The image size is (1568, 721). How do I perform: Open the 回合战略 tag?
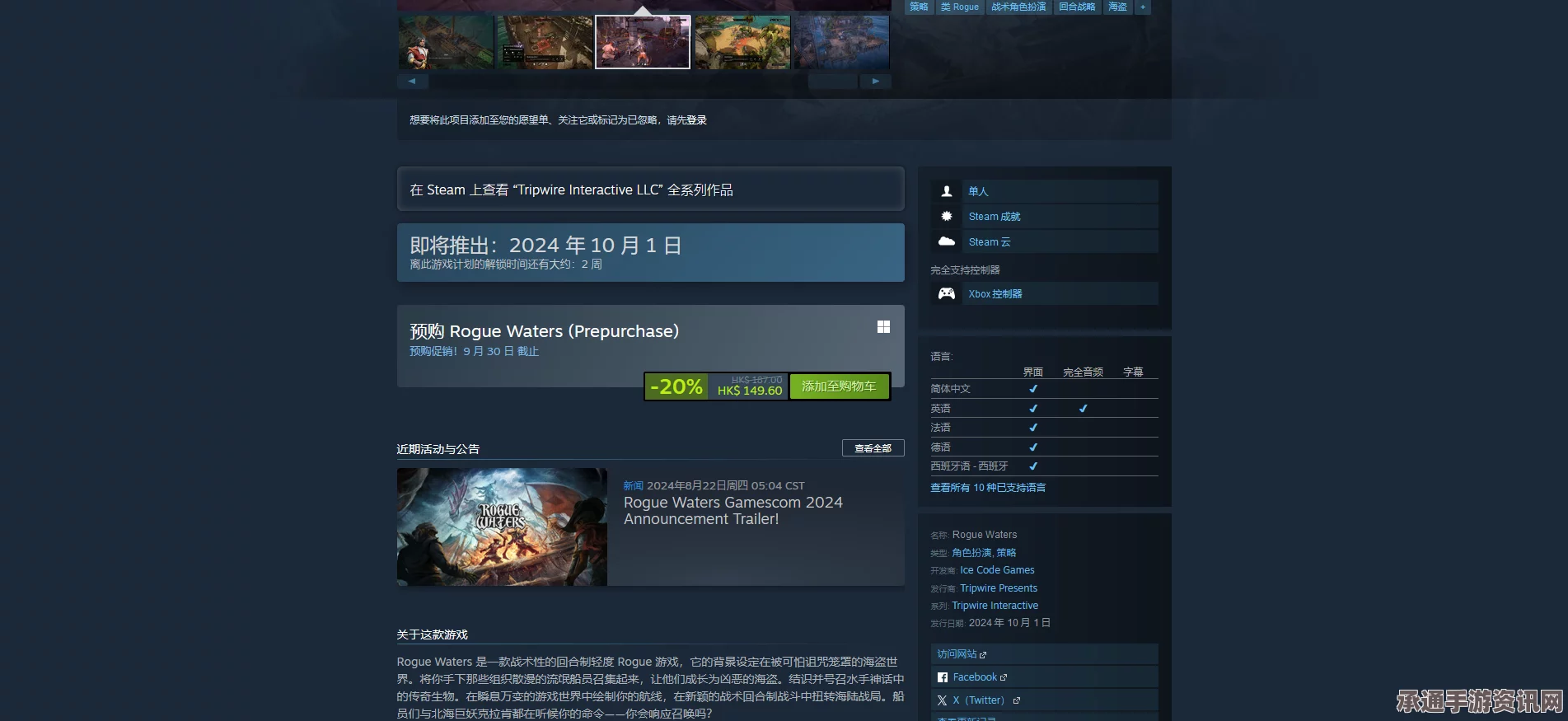1077,7
